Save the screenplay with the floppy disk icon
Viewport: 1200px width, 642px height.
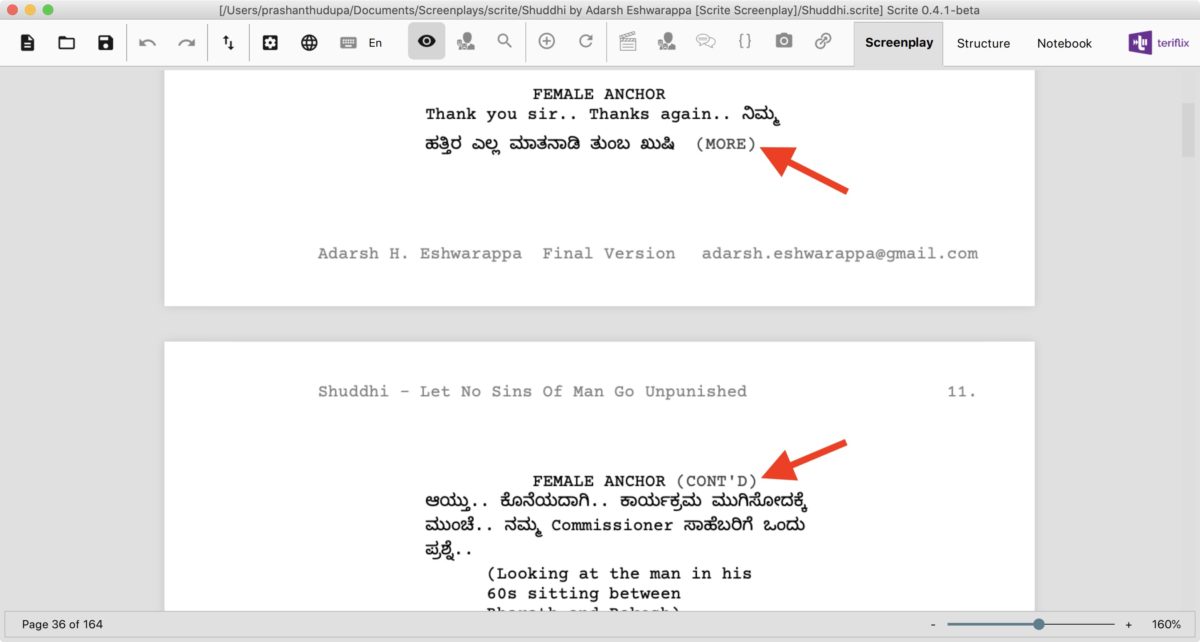105,43
